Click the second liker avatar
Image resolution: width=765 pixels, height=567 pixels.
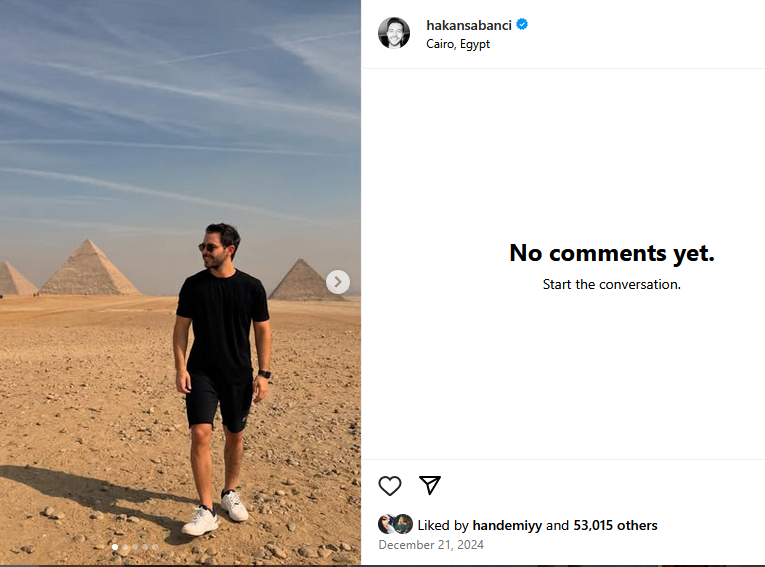(402, 524)
